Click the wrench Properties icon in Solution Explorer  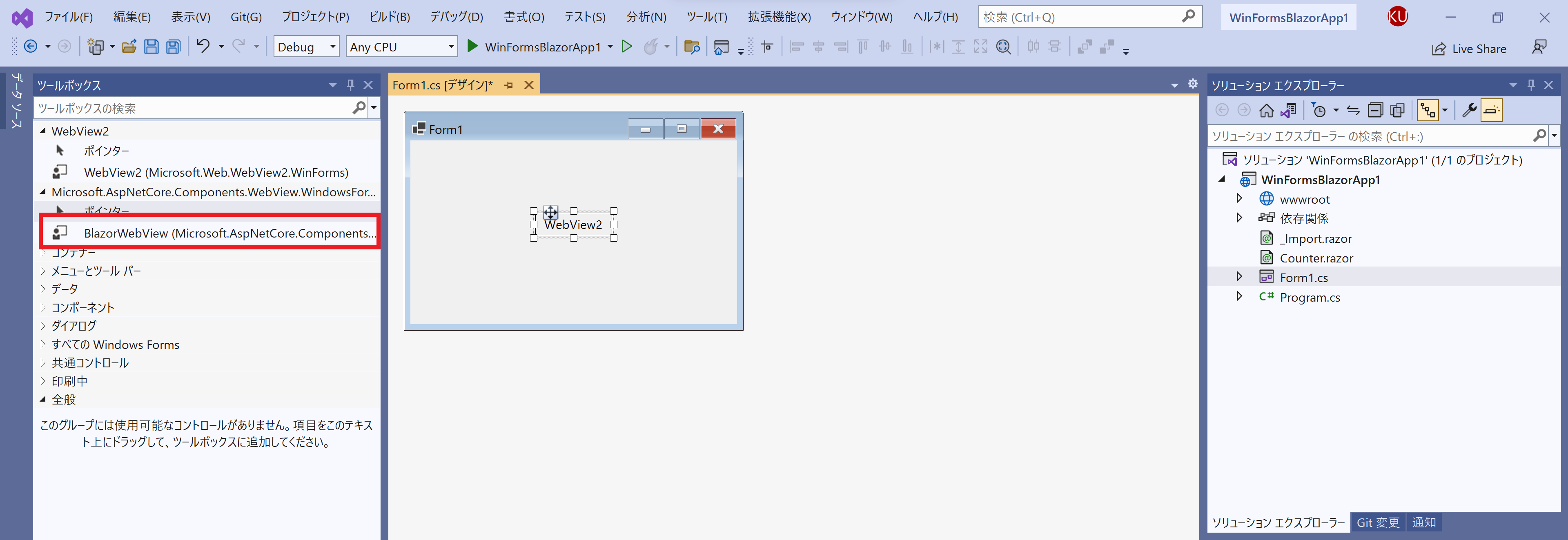1469,110
